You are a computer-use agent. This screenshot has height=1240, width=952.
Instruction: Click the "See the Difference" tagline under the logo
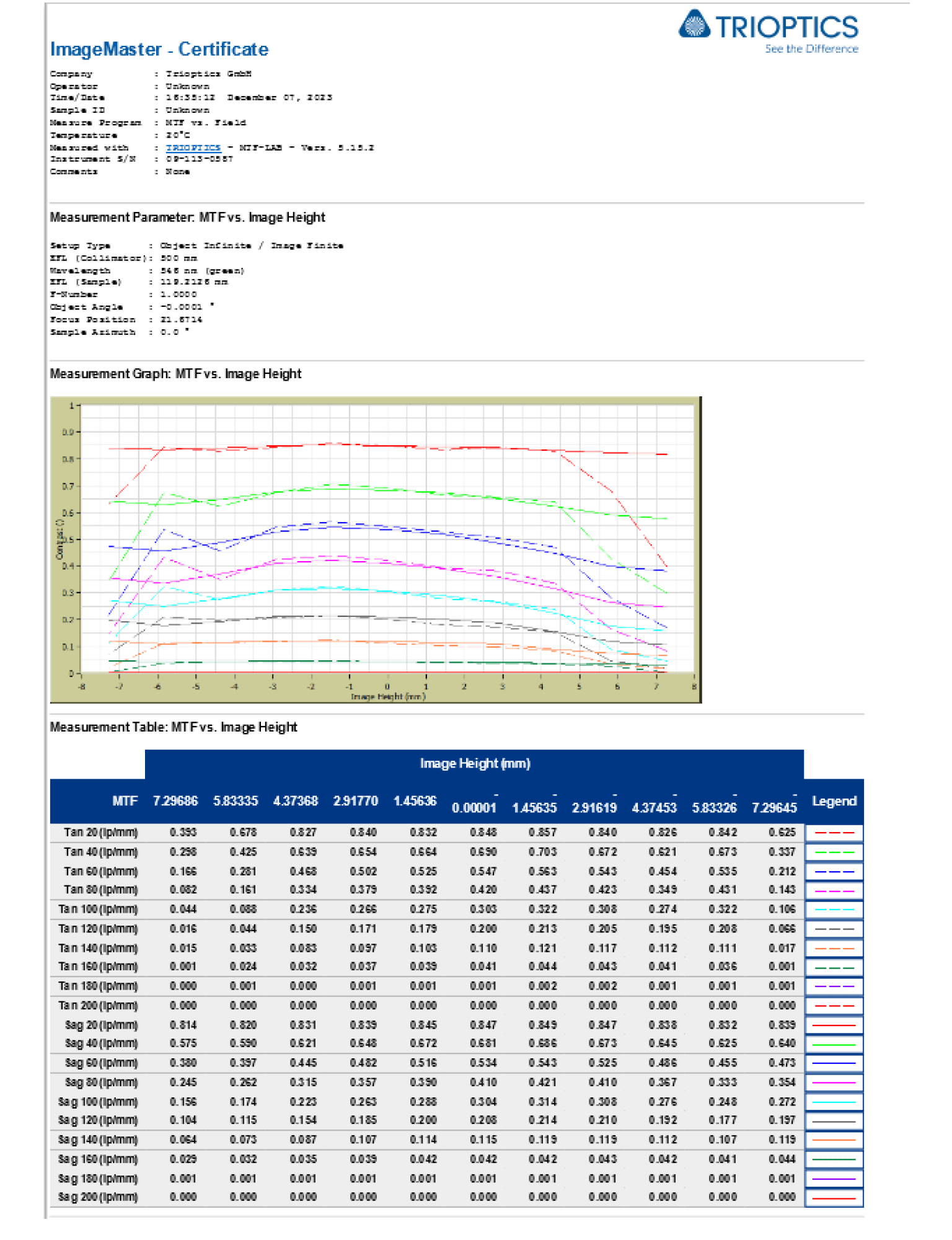(x=812, y=49)
